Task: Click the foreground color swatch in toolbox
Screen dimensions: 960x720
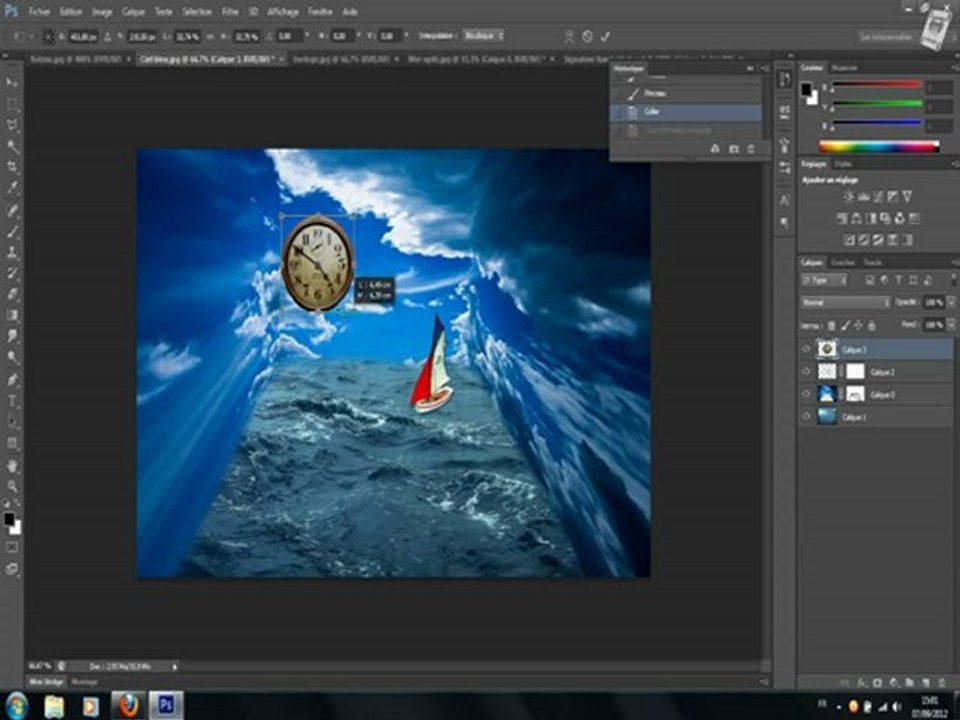Action: click(x=8, y=519)
